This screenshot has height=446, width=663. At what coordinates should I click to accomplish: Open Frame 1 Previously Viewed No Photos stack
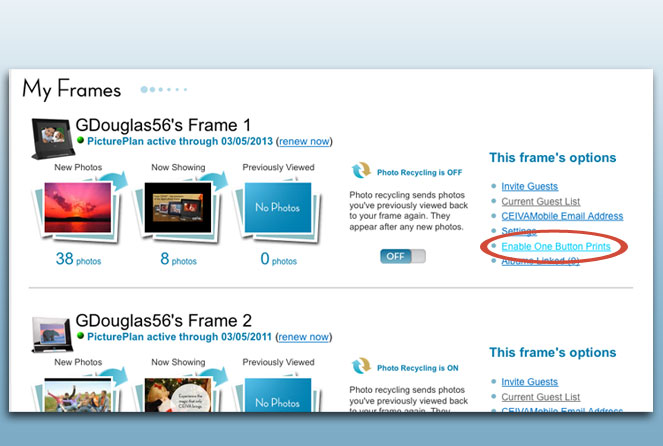pos(278,208)
